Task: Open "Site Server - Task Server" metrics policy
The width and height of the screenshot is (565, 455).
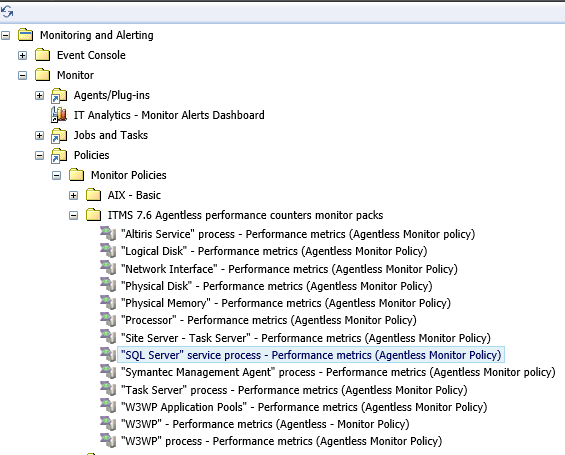Action: point(306,338)
